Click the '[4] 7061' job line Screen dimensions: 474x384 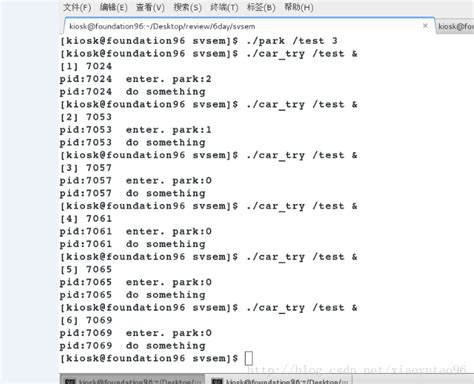(86, 219)
